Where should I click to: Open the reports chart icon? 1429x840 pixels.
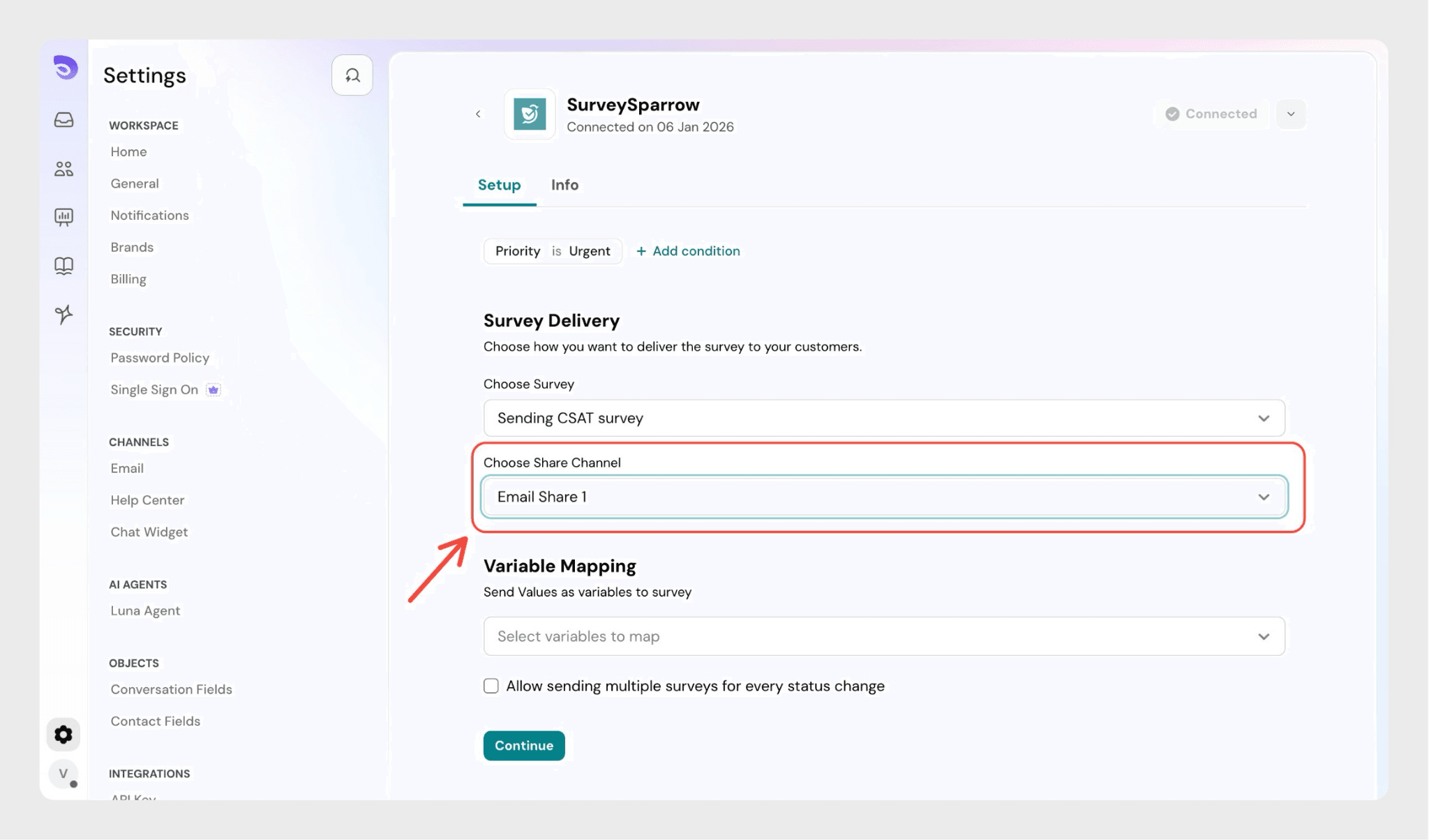pyautogui.click(x=63, y=217)
